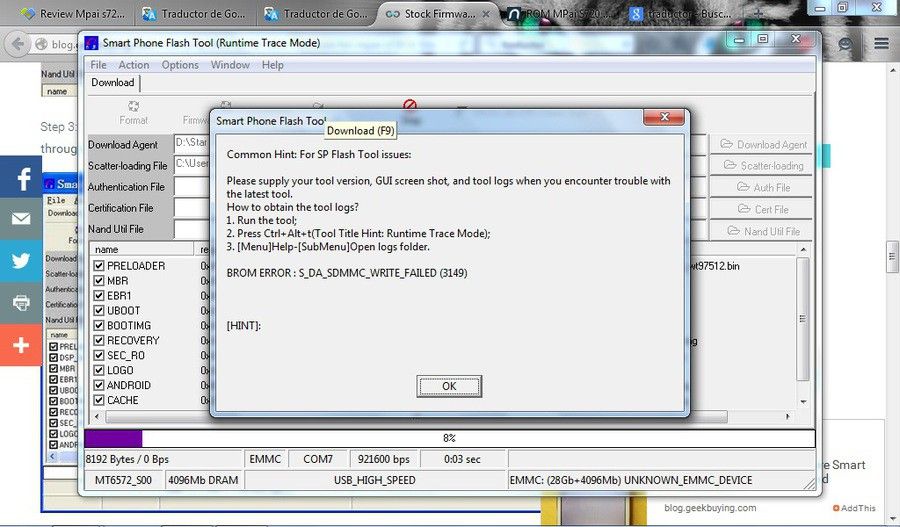
Task: Click the Auth File browse button
Action: coord(762,187)
